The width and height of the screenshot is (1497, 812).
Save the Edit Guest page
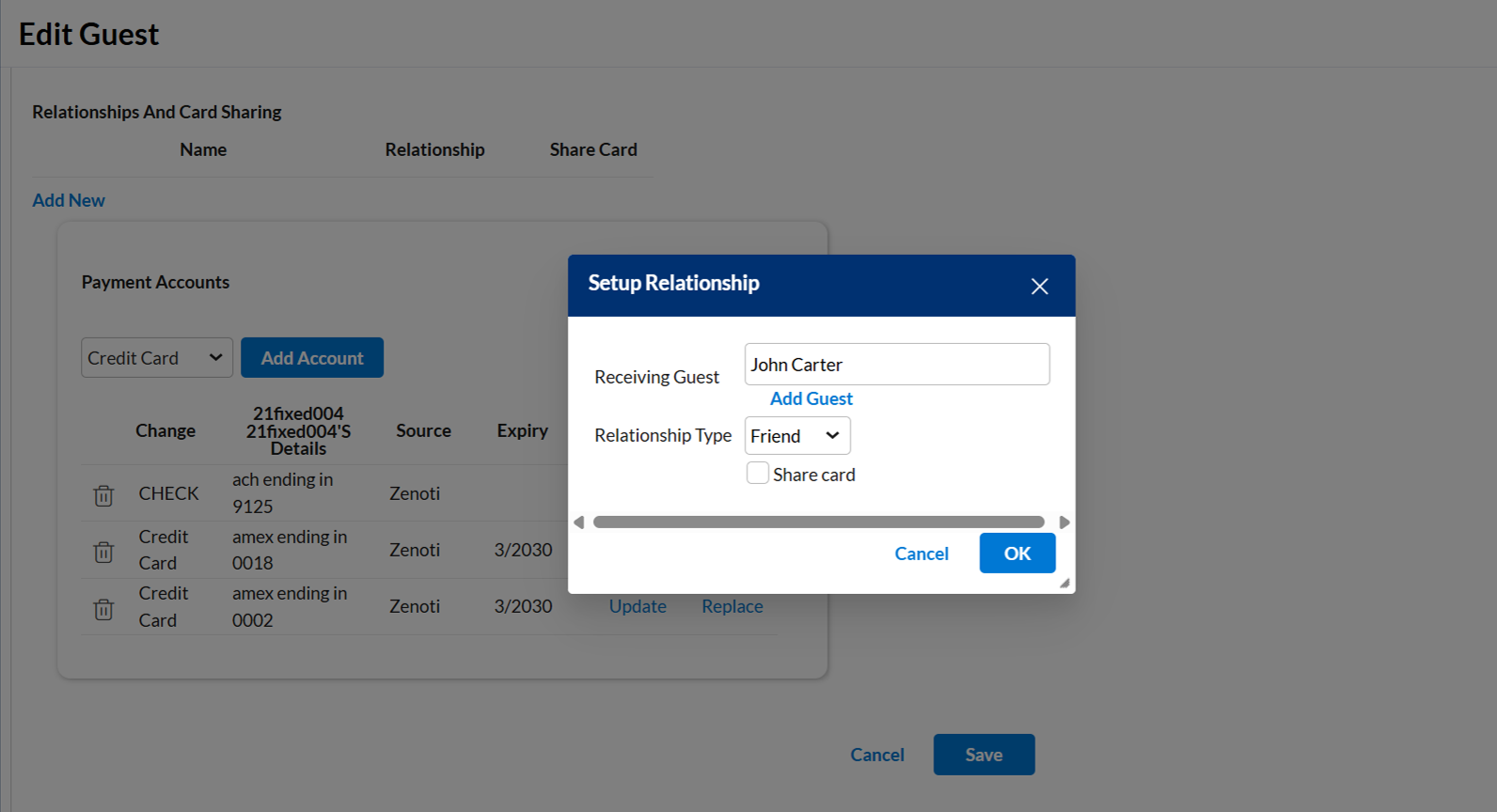(984, 755)
